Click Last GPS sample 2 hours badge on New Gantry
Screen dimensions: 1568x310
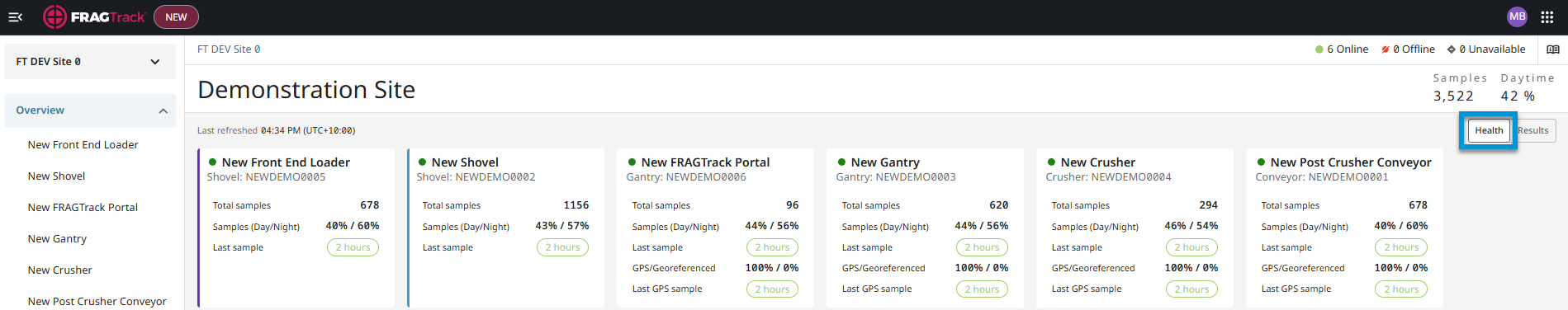[x=982, y=289]
